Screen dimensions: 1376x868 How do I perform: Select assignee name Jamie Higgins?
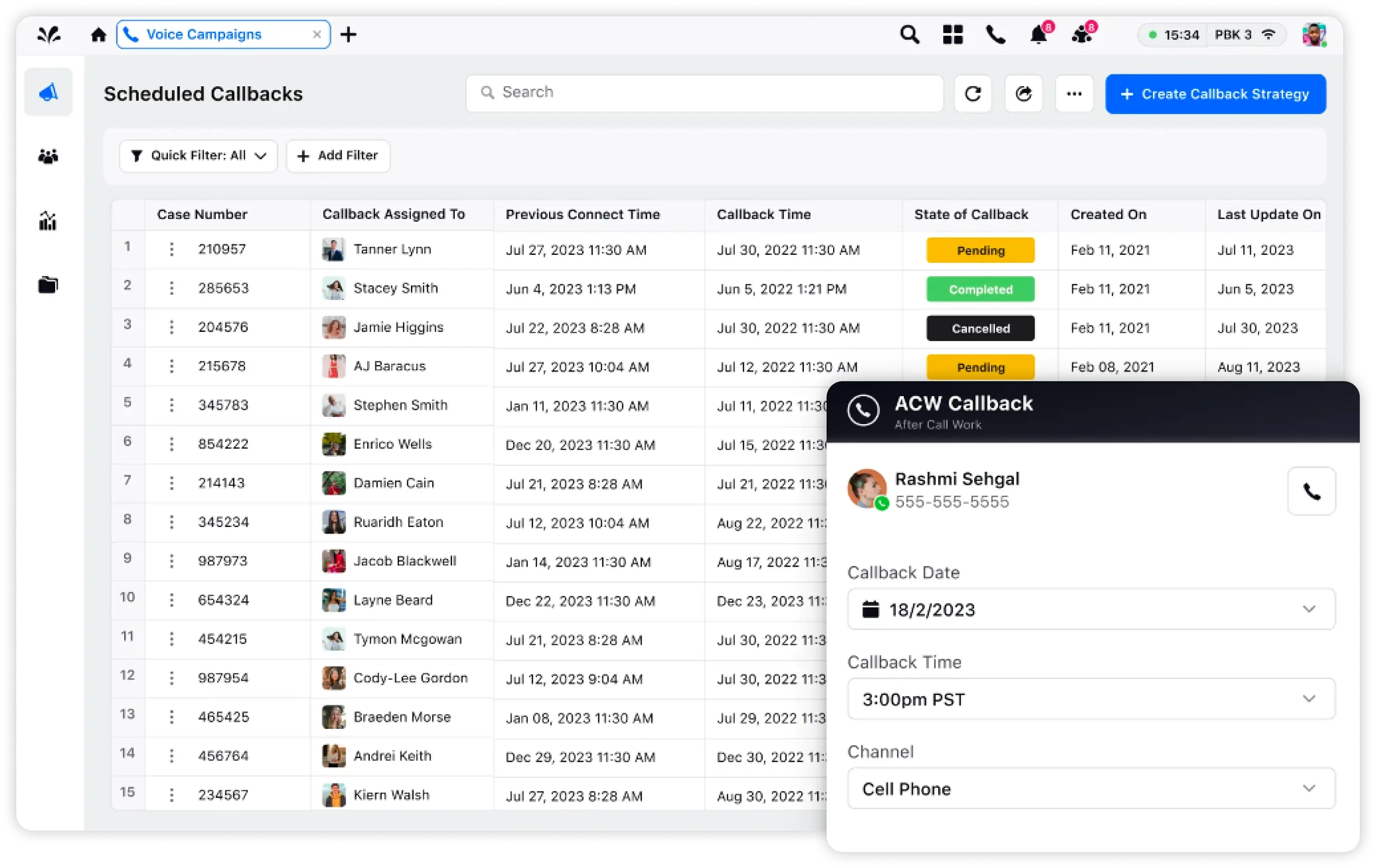(x=399, y=327)
